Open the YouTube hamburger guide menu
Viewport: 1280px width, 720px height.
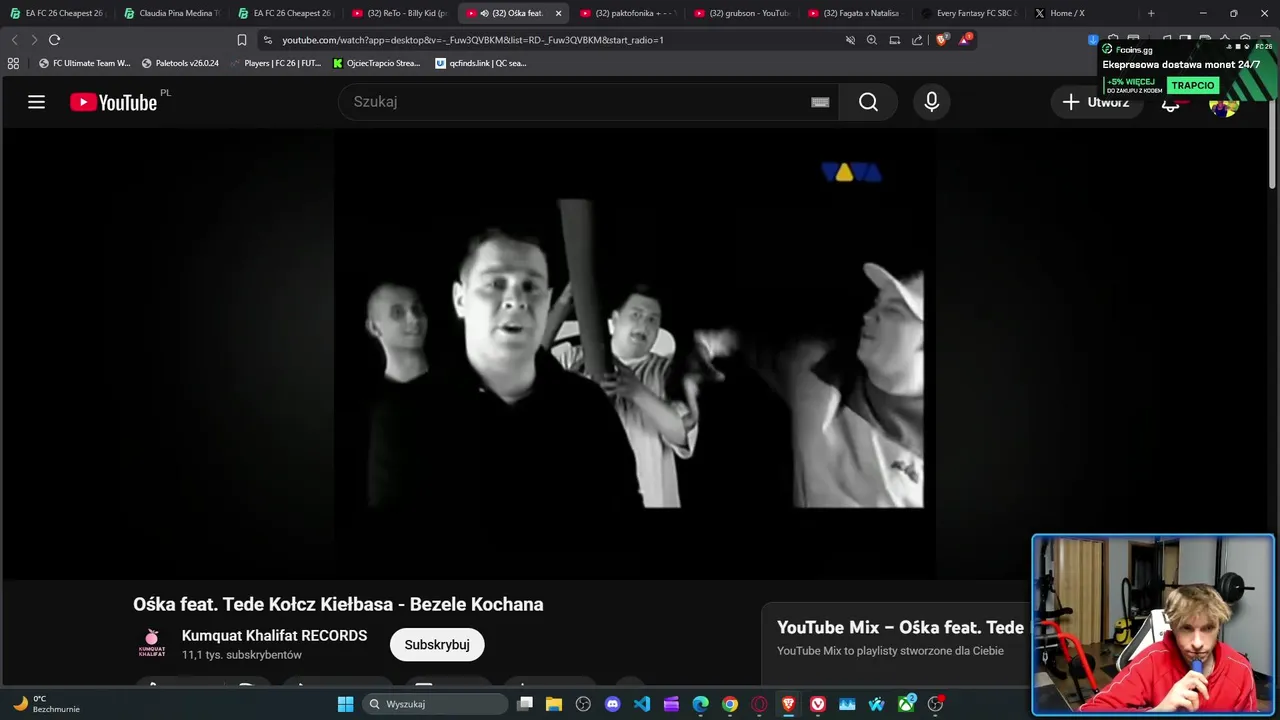pos(37,102)
